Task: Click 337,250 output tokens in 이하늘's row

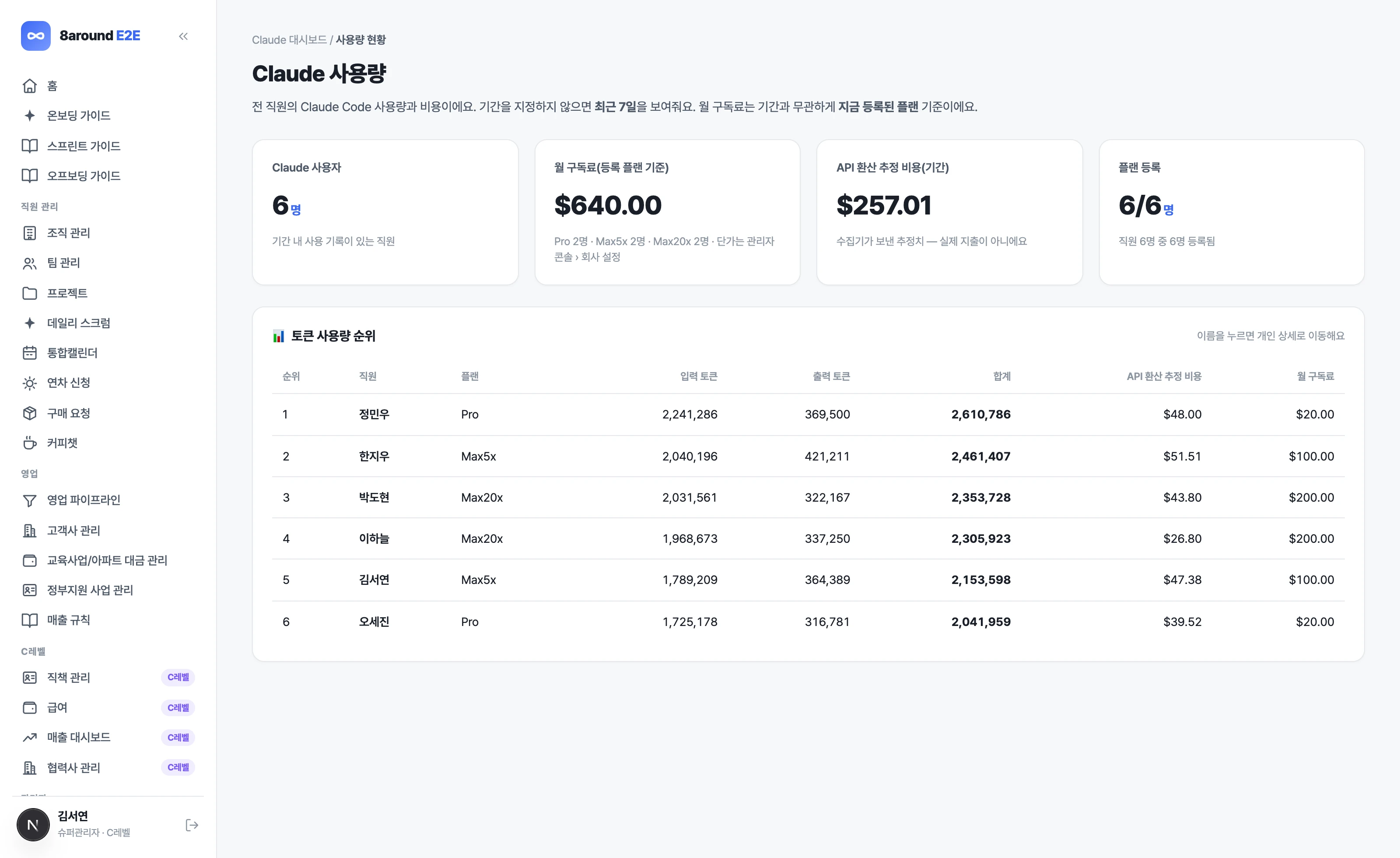Action: coord(827,538)
